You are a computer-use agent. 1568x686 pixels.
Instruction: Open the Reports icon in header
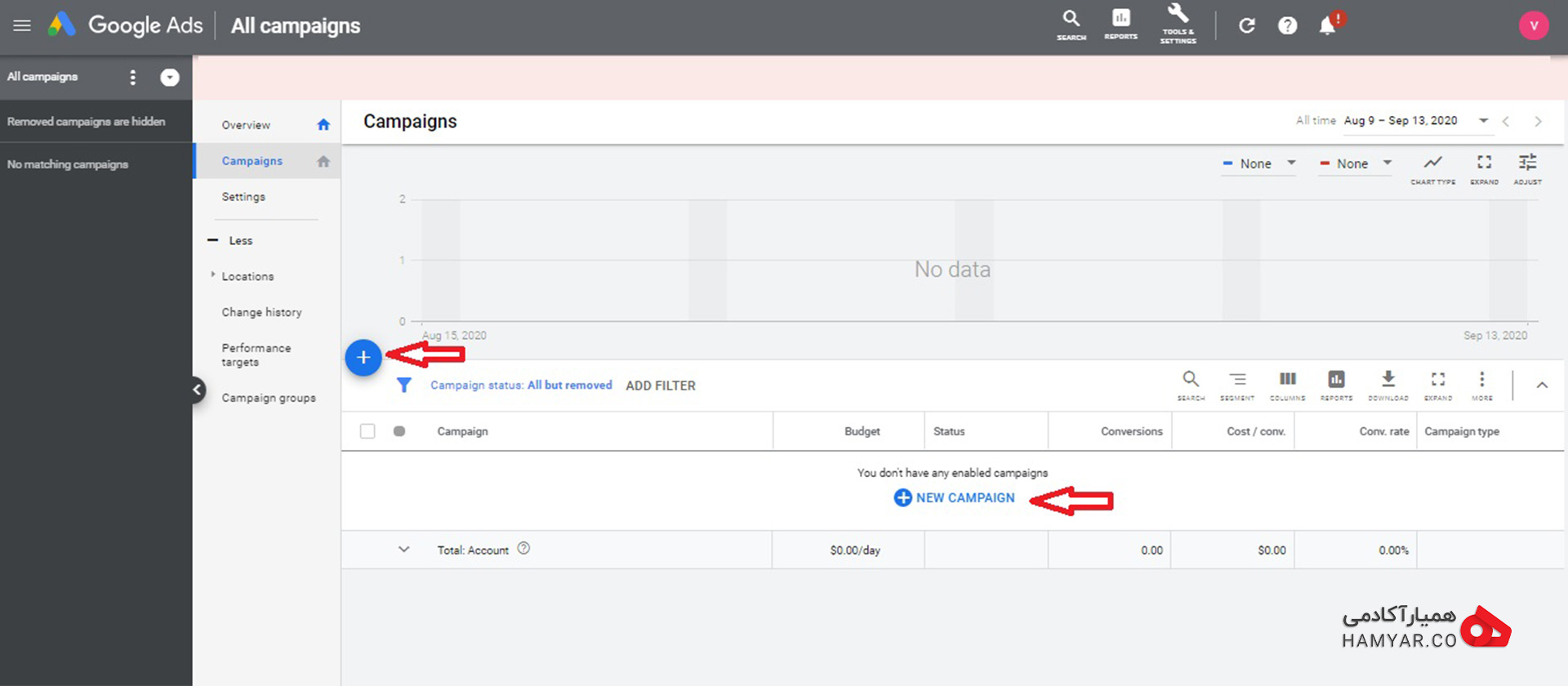(x=1120, y=24)
